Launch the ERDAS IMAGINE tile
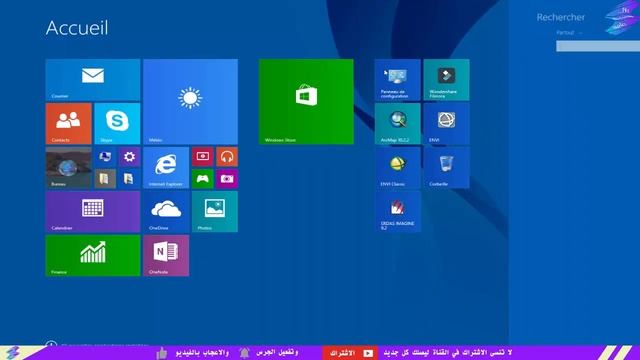Screen dimensions: 640x360 [398, 212]
